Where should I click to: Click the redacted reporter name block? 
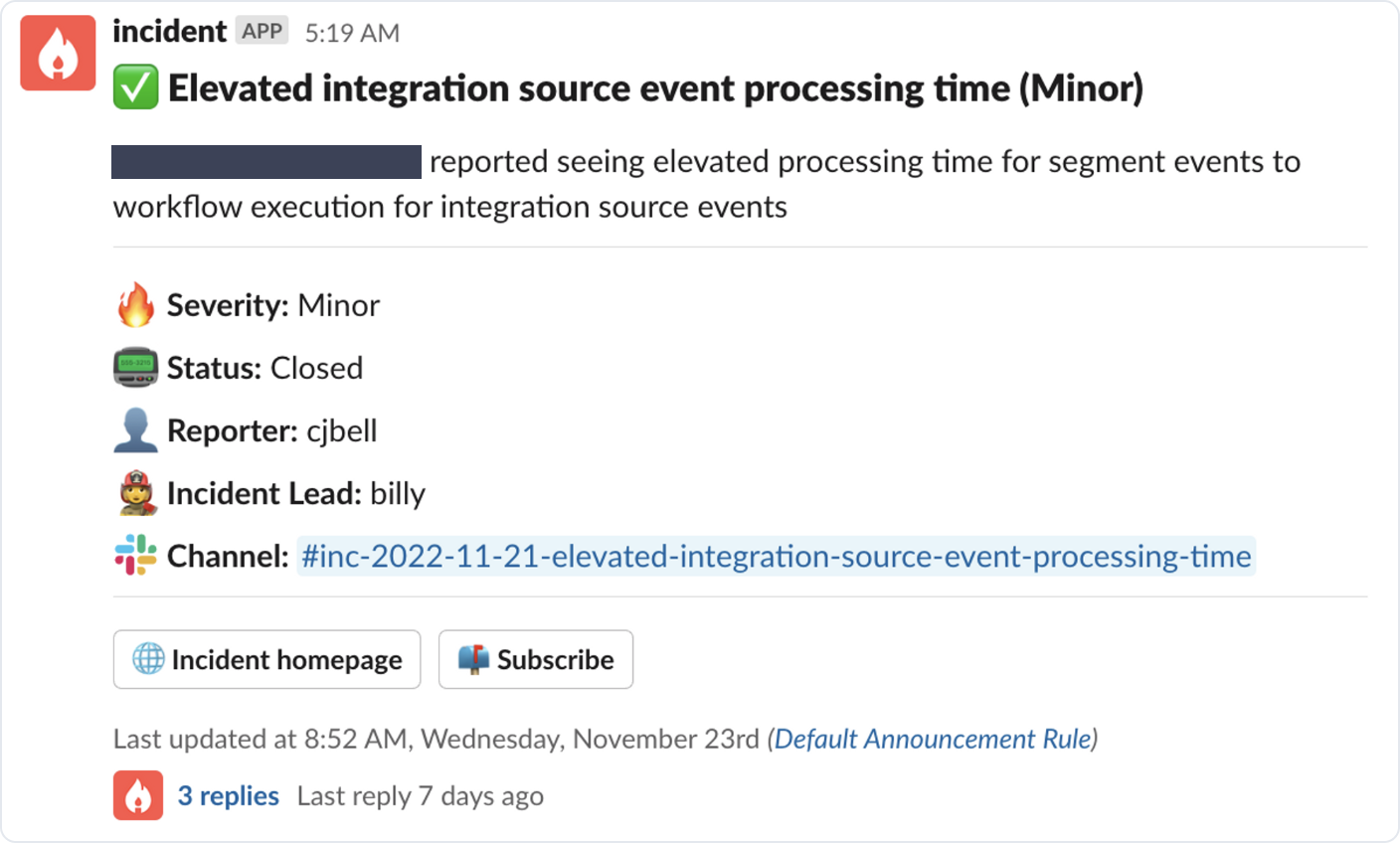click(x=266, y=162)
